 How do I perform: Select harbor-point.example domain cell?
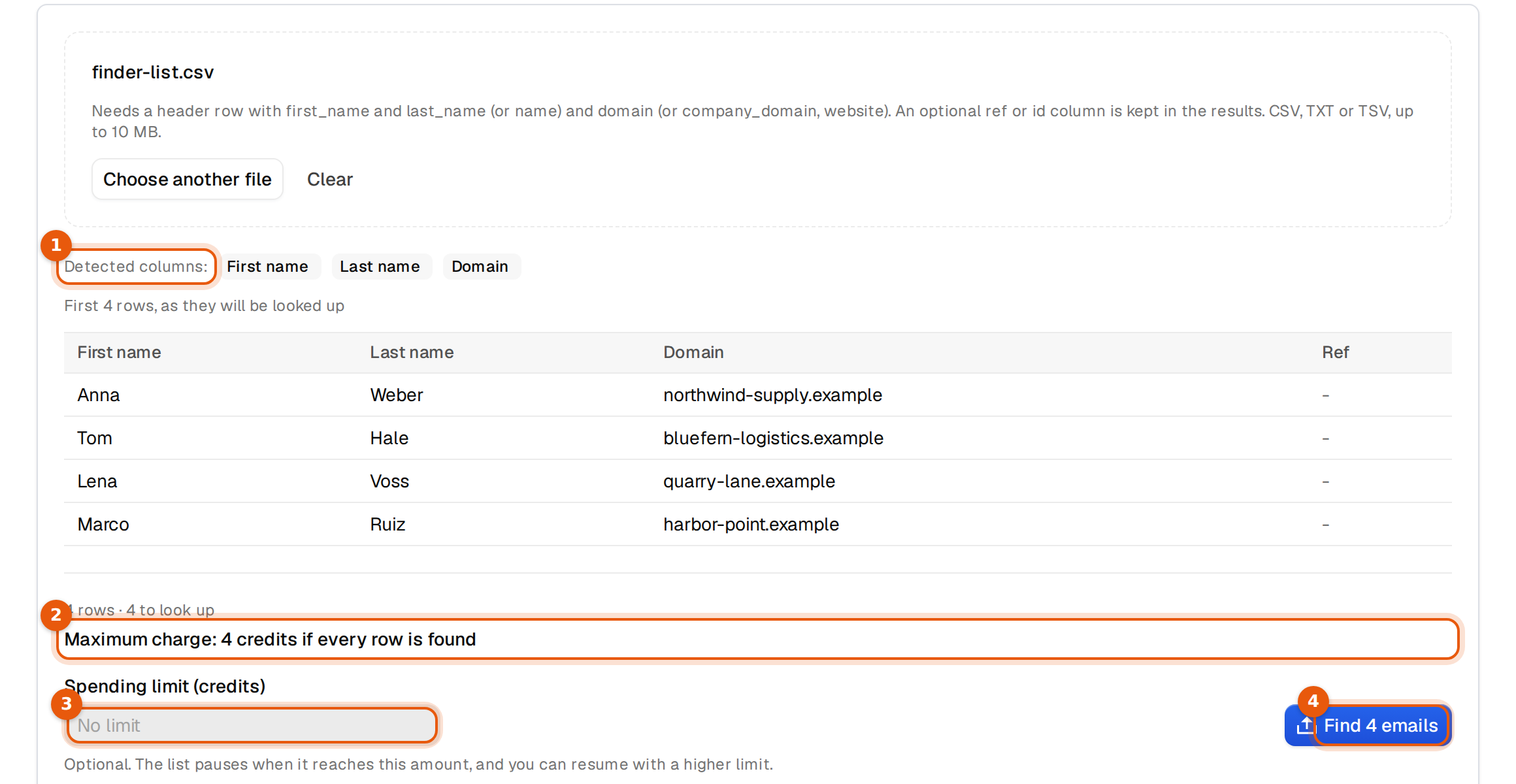pos(751,525)
